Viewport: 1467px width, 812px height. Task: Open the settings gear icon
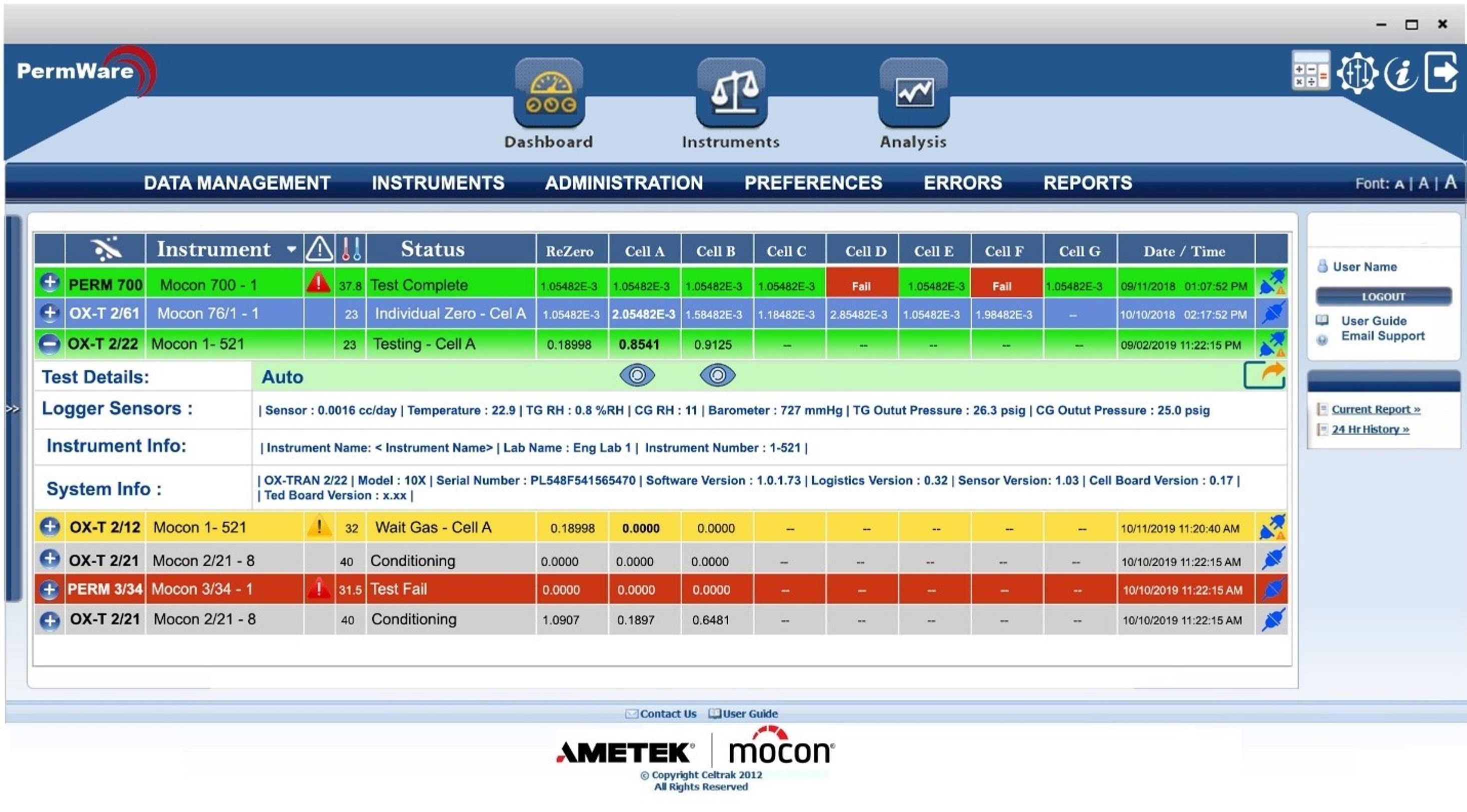(1357, 72)
